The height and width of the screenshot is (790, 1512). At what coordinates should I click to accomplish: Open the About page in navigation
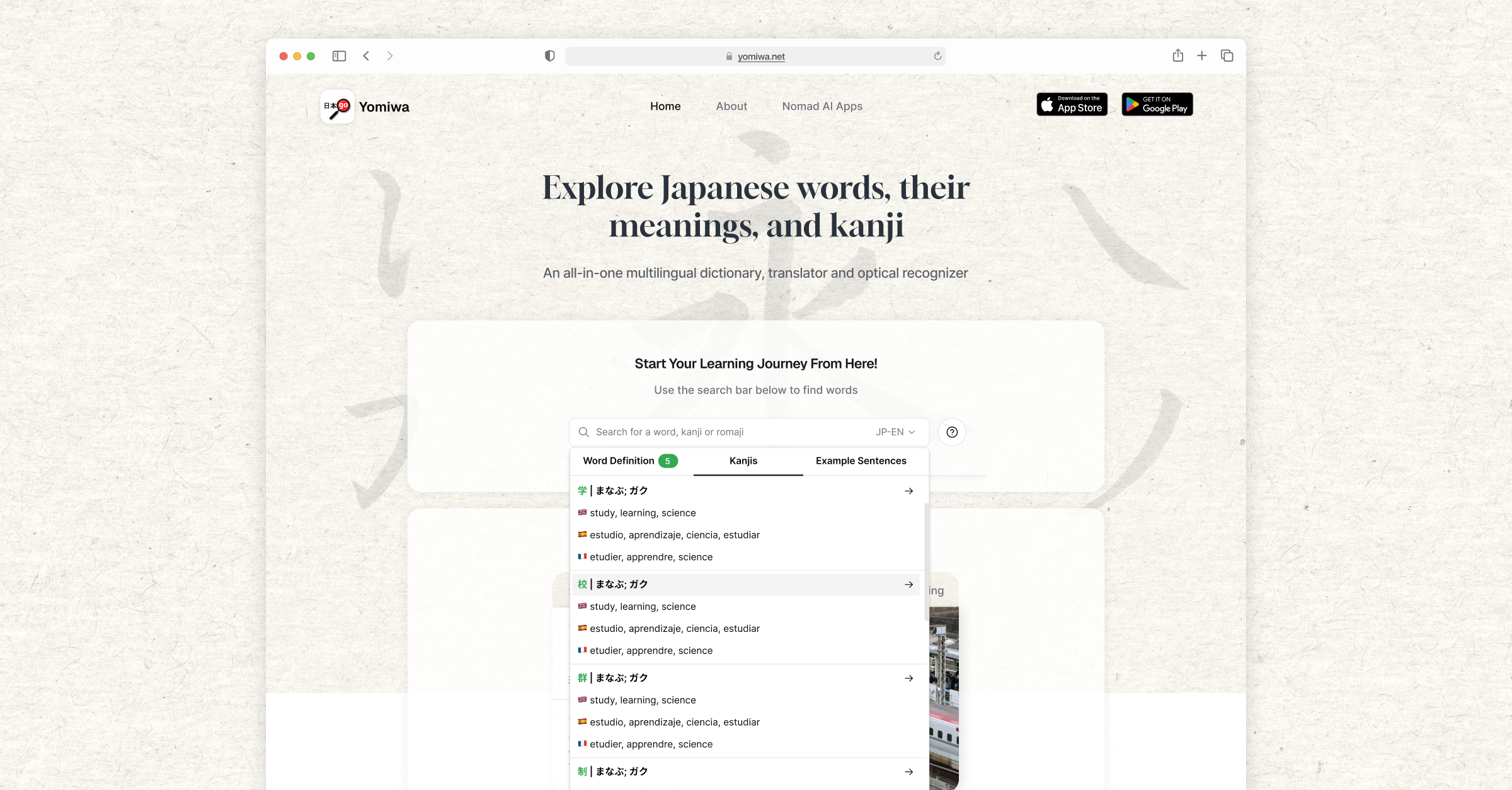point(731,106)
